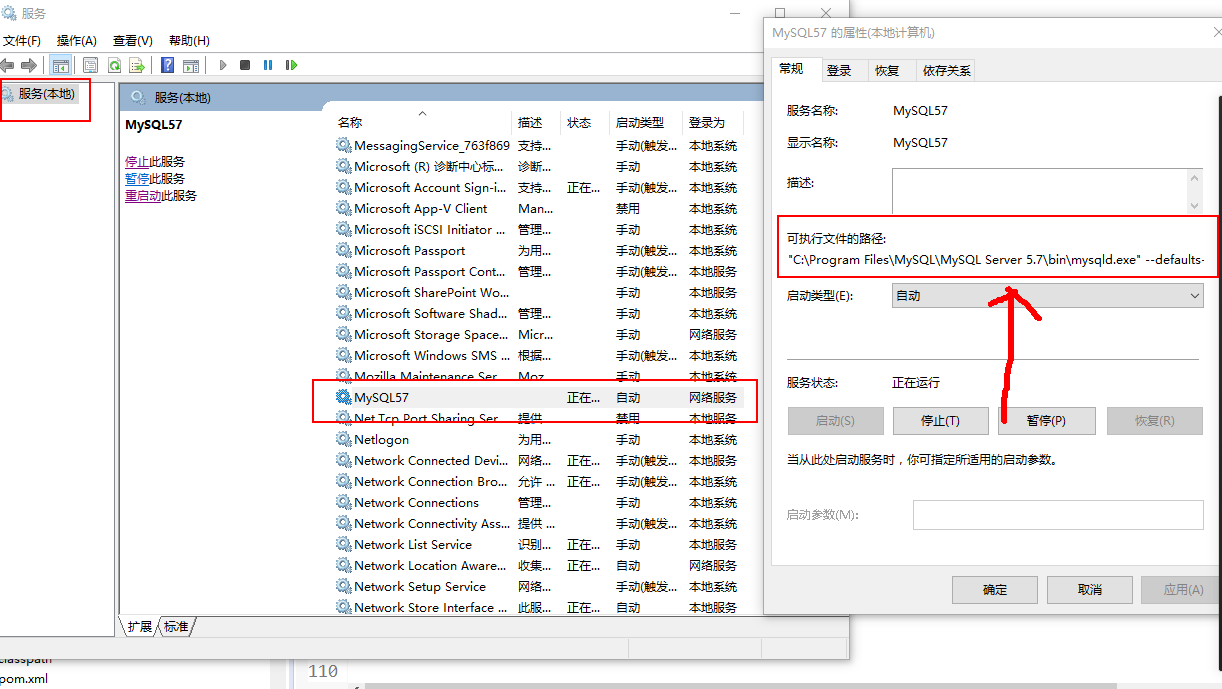Open the Properties toolbar icon

pos(90,65)
